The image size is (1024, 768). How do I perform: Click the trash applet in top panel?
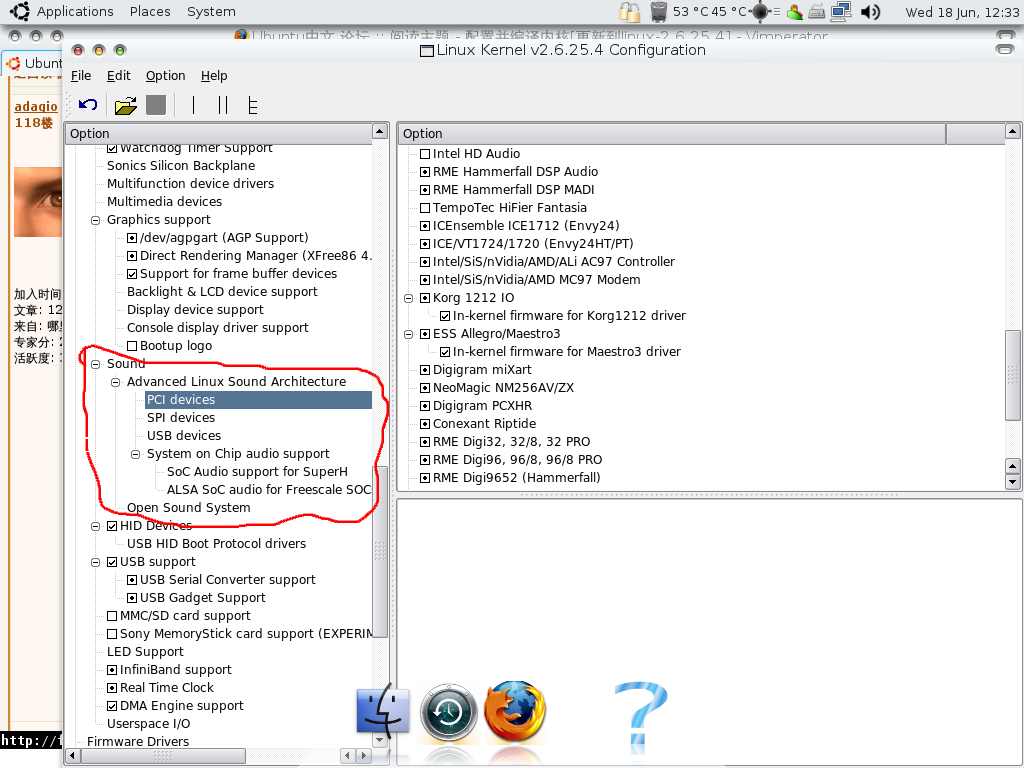click(x=659, y=11)
